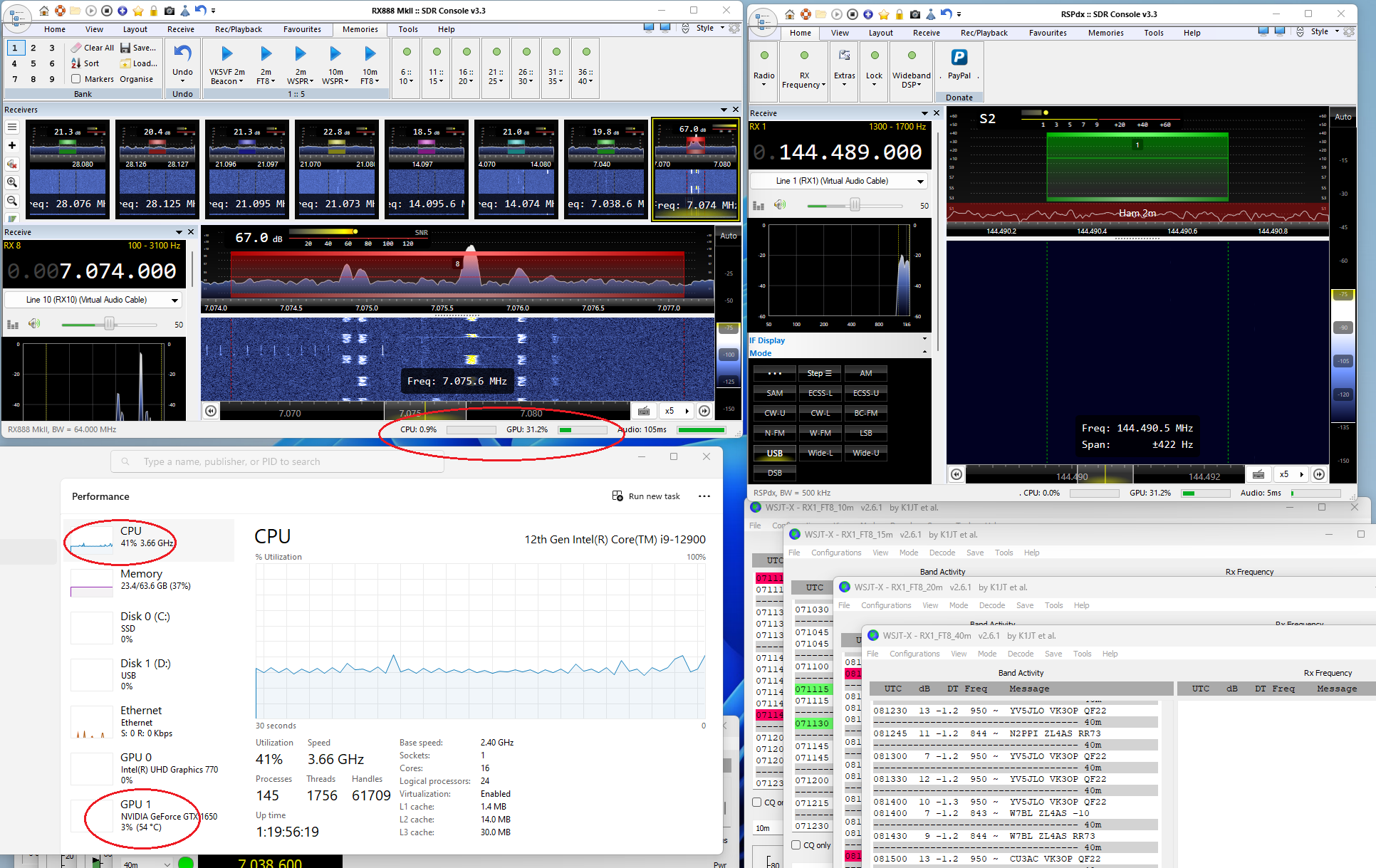Tick the CQ only checkbox
Image resolution: width=1376 pixels, height=868 pixels.
(x=796, y=845)
